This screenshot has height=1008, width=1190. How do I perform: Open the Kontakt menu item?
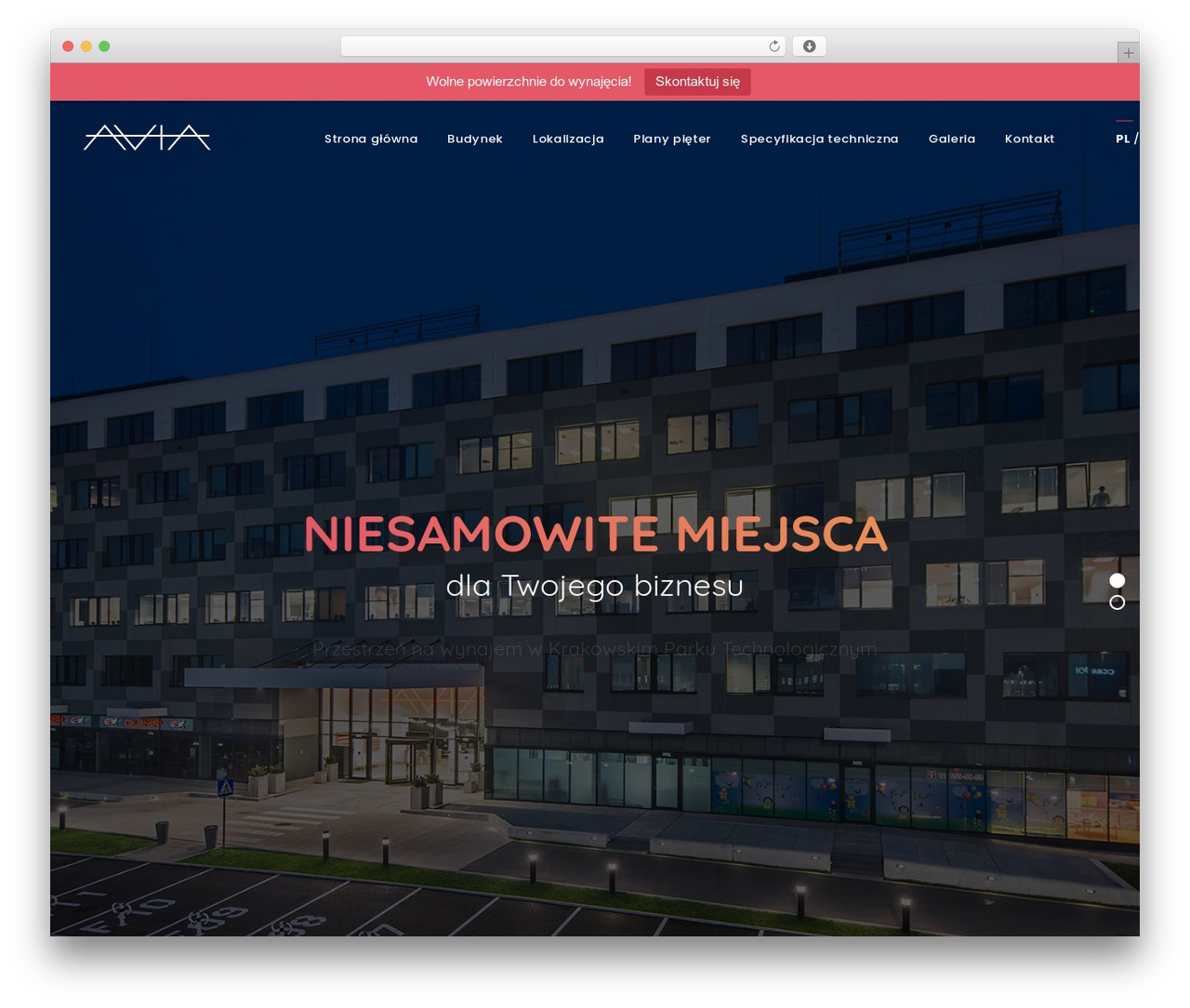coord(1030,139)
